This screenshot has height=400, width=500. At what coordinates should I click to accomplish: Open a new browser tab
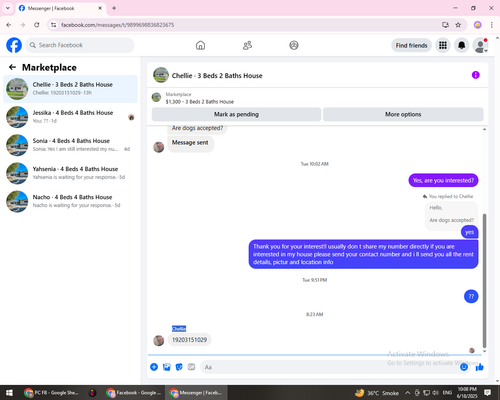(114, 8)
